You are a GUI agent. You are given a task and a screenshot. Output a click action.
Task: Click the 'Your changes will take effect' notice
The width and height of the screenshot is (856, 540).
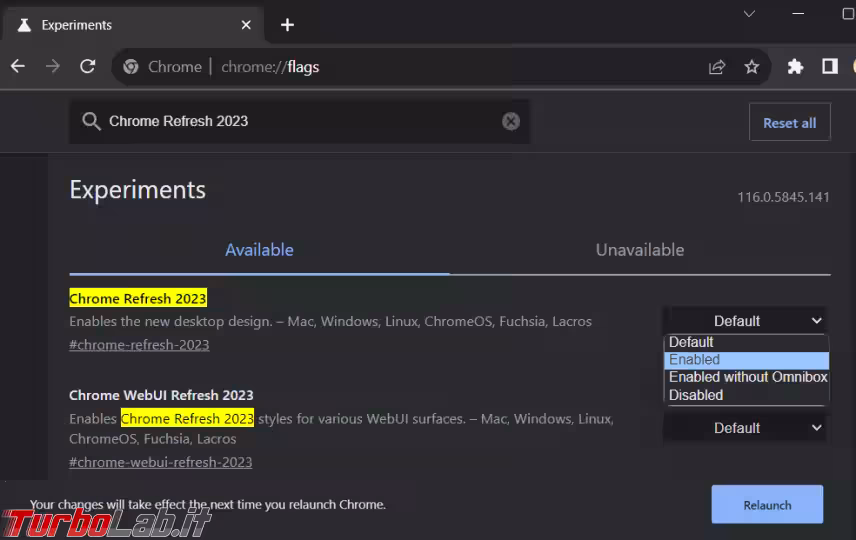click(x=207, y=505)
